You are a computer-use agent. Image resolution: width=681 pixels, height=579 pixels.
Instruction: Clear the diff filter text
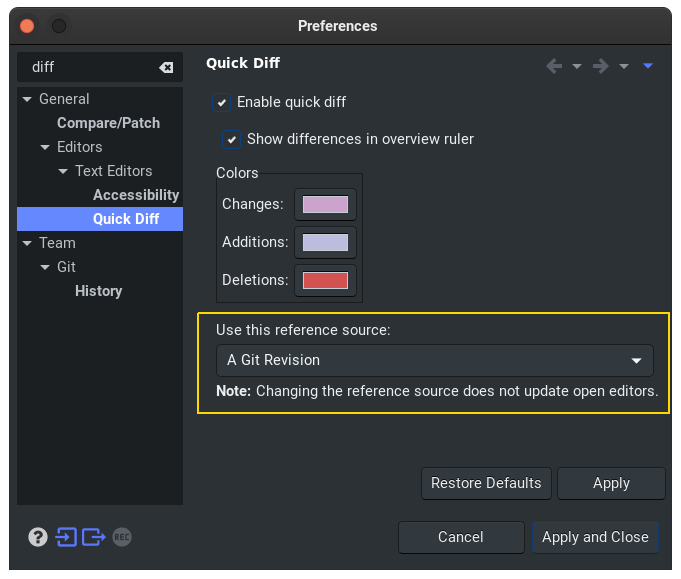pyautogui.click(x=166, y=67)
